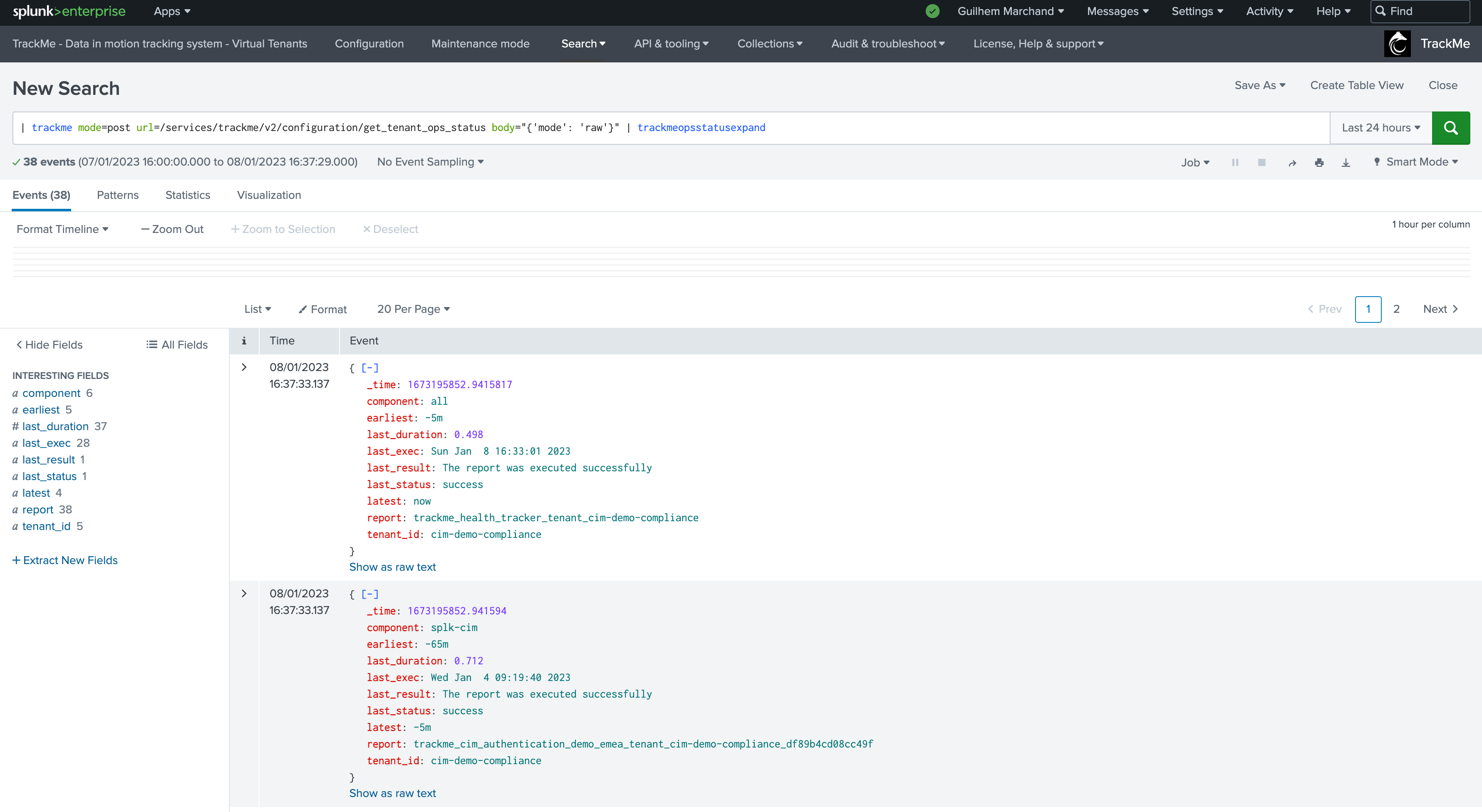Screen dimensions: 1482x812
Task: Open 20 Per Page dropdown
Action: (x=413, y=309)
